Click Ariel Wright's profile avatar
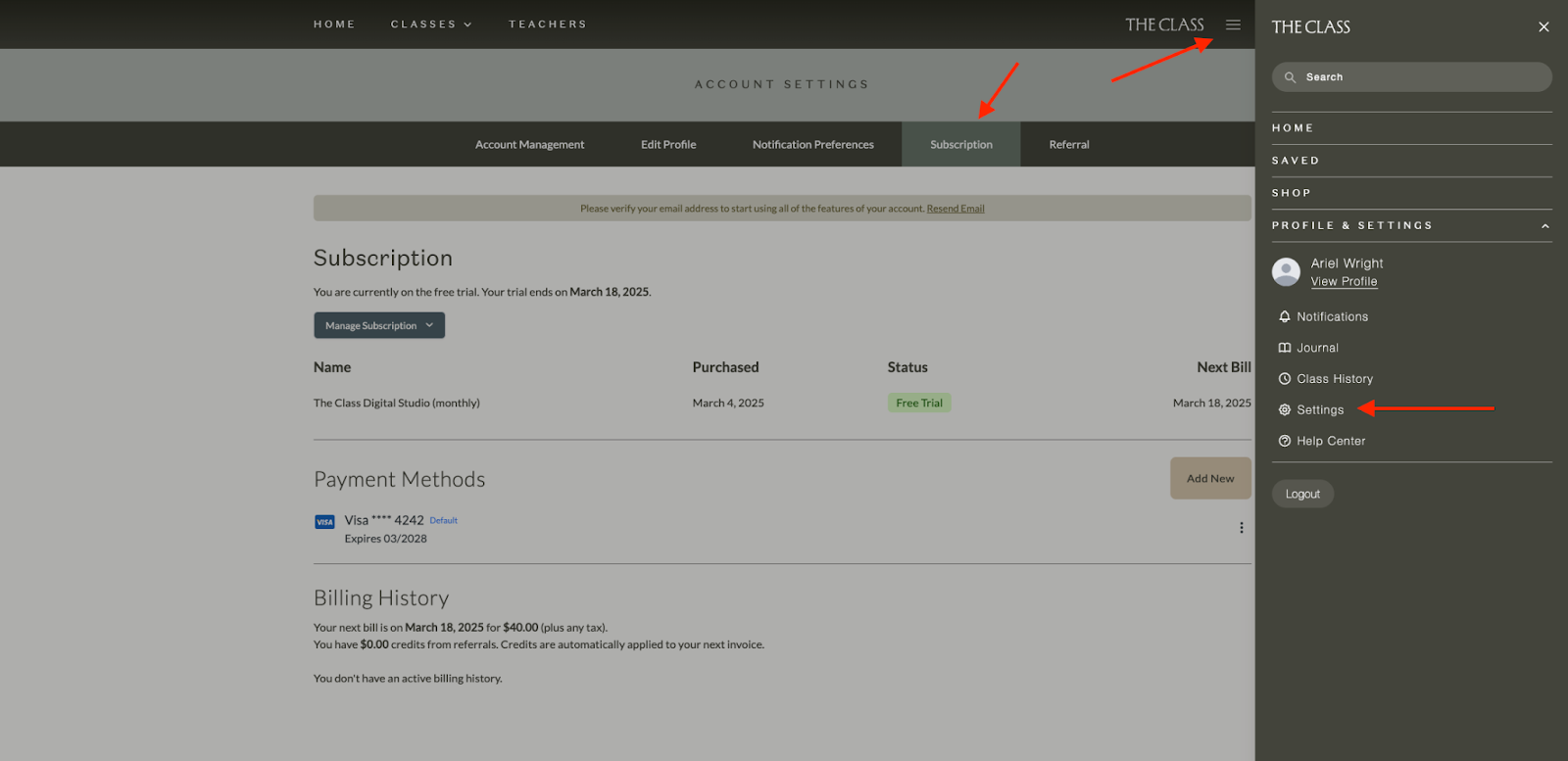 point(1286,272)
